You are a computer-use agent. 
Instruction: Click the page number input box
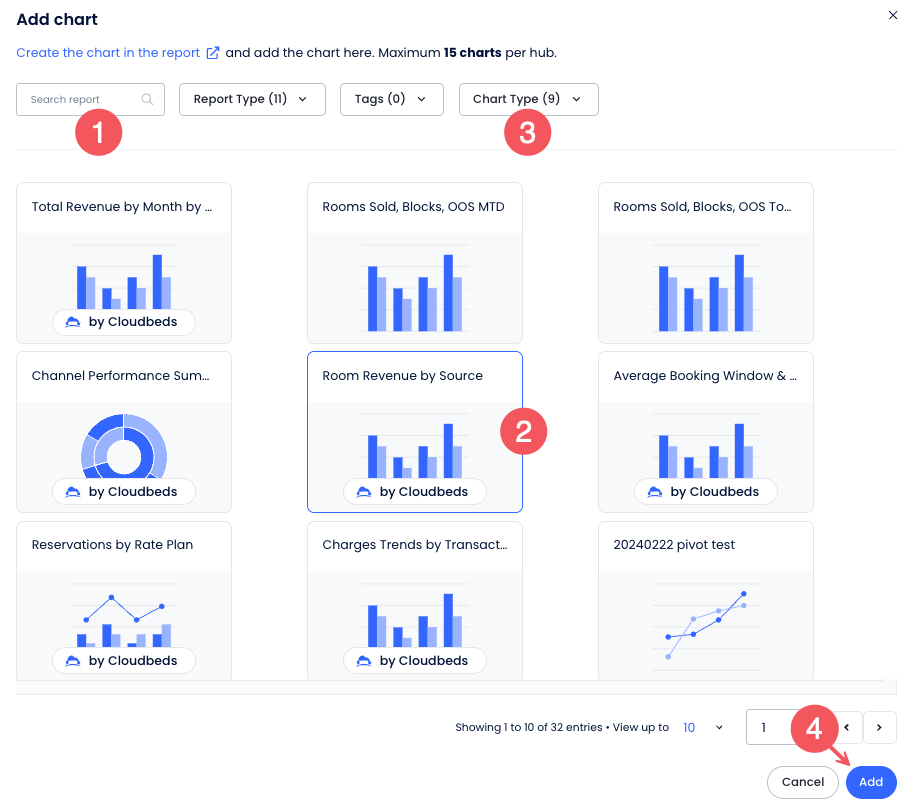(770, 727)
